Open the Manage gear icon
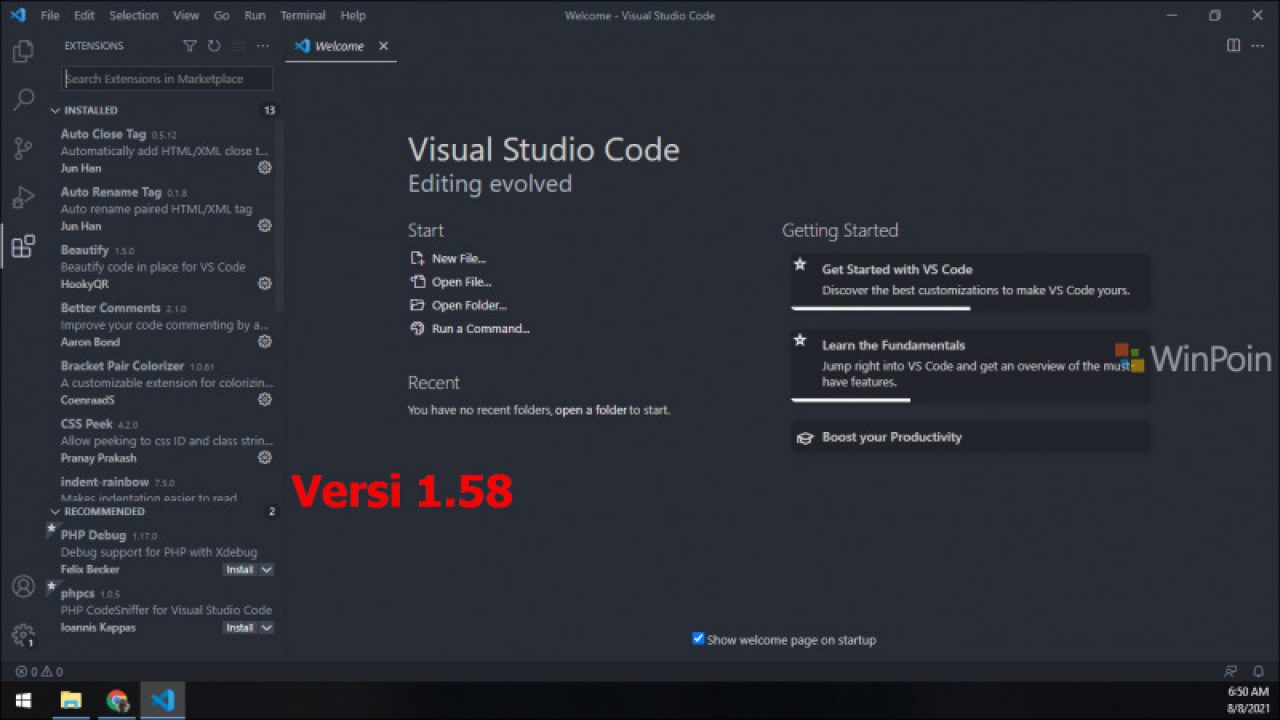1280x720 pixels. [23, 635]
